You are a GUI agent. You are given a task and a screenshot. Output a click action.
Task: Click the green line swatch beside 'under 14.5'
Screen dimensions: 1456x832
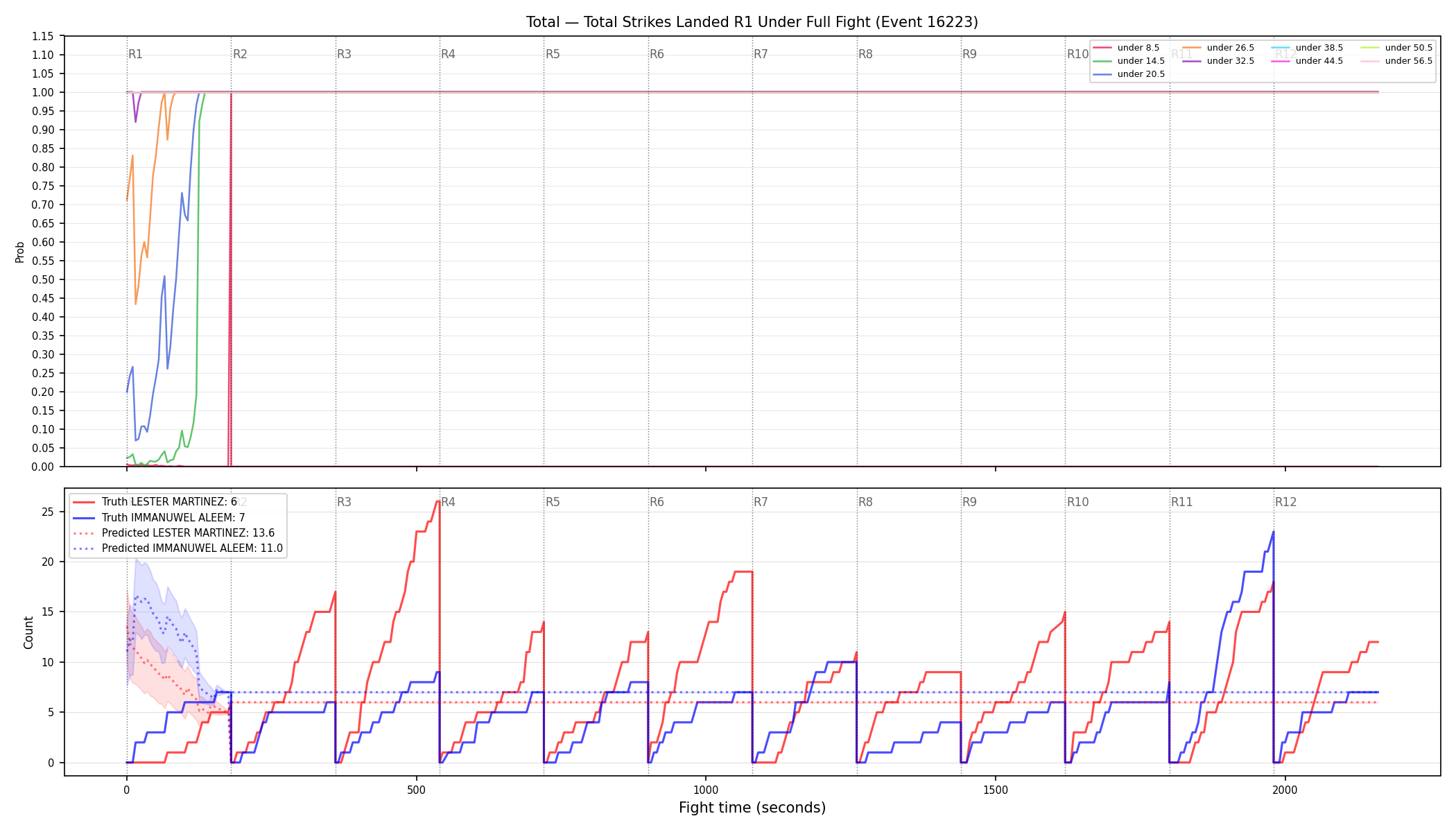(x=1102, y=61)
